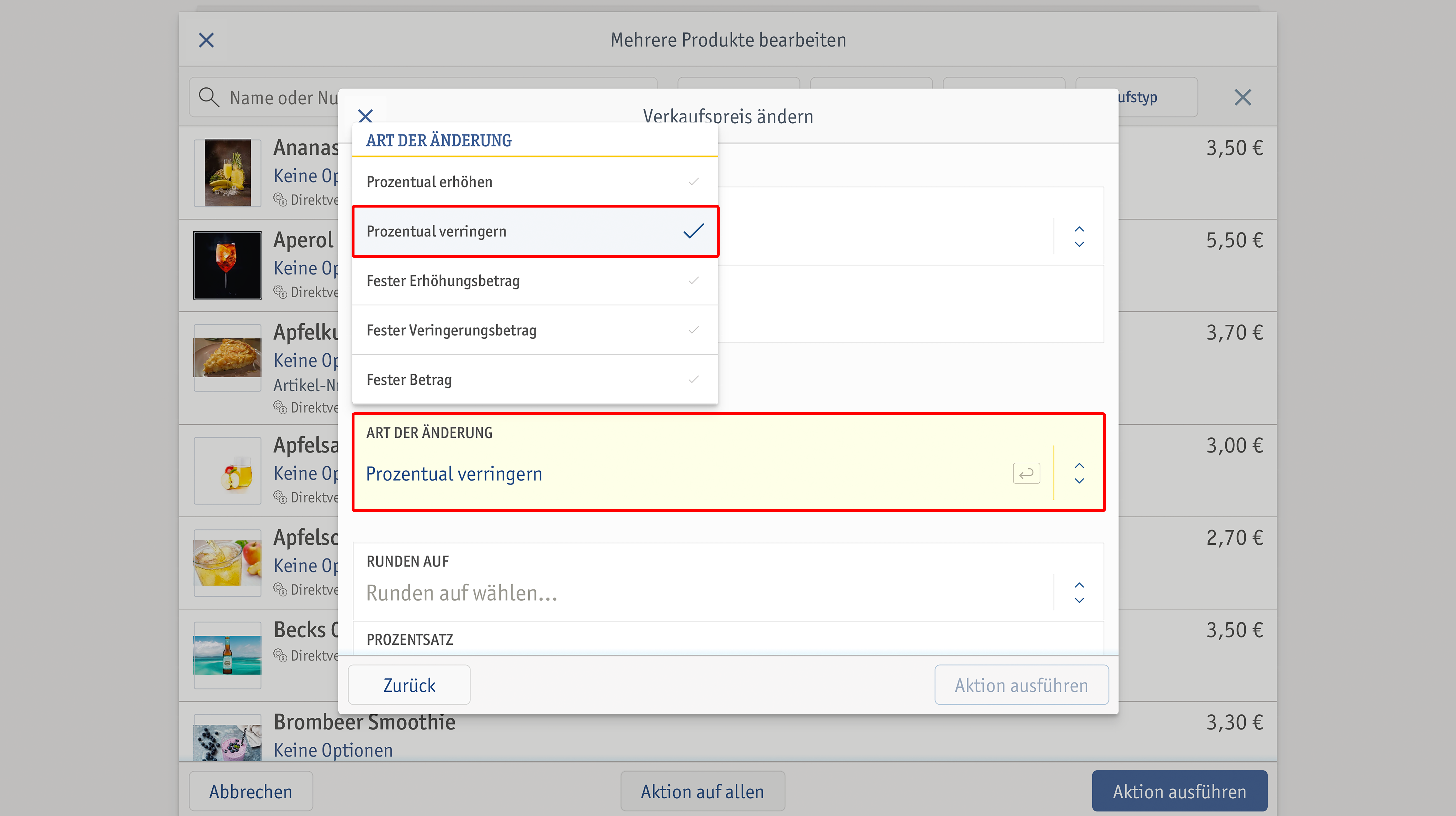Click Zurück button

pyautogui.click(x=409, y=685)
